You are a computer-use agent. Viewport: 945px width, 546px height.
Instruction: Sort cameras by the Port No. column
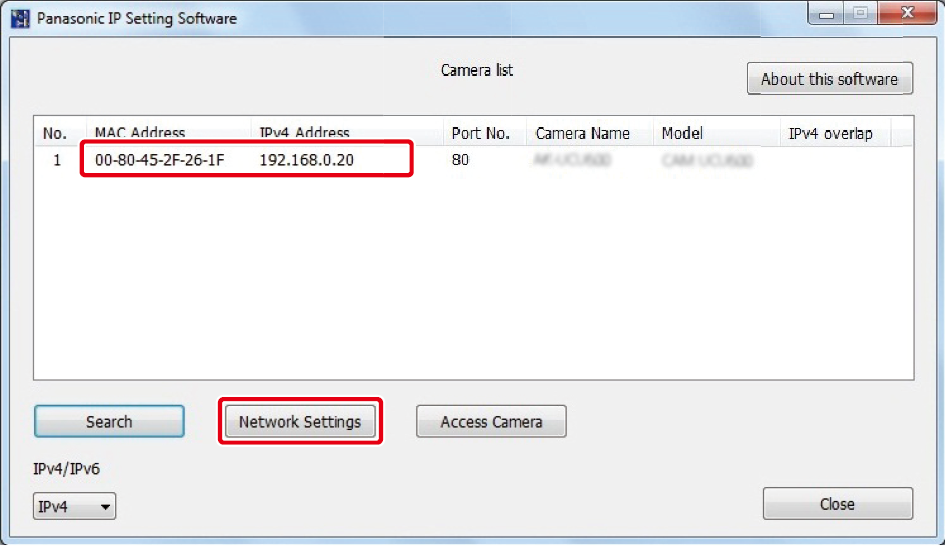click(x=480, y=133)
